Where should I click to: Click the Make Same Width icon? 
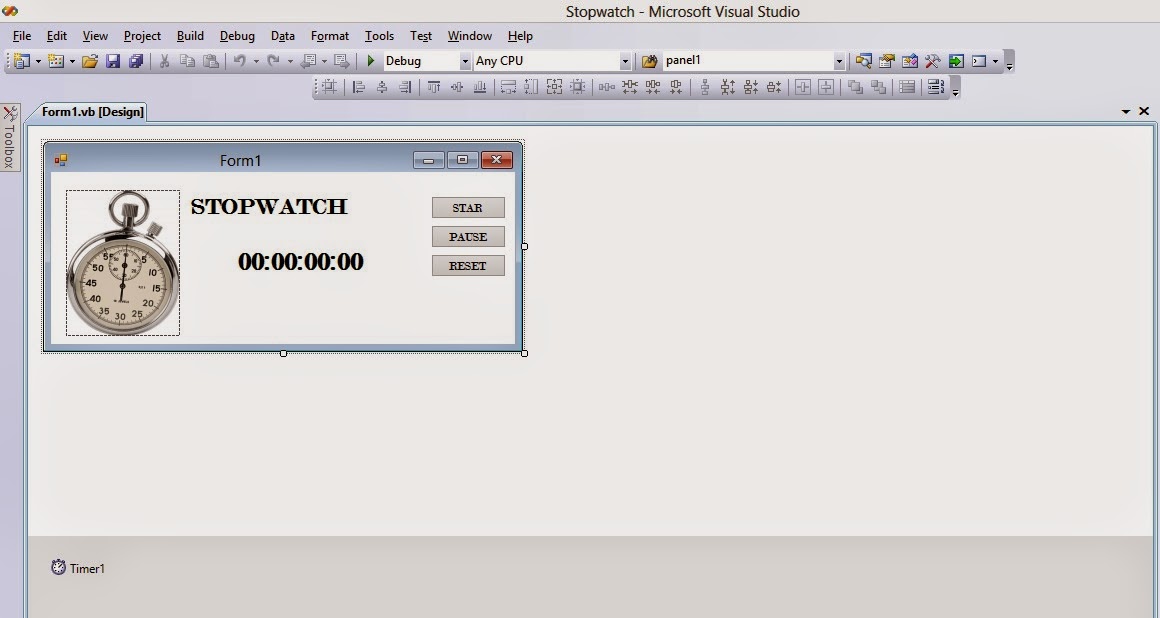pos(508,87)
